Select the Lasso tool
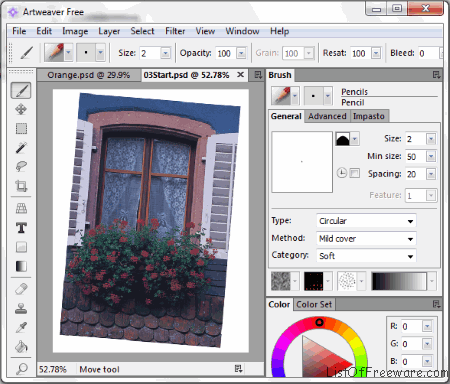This screenshot has width=450, height=384. click(x=21, y=166)
